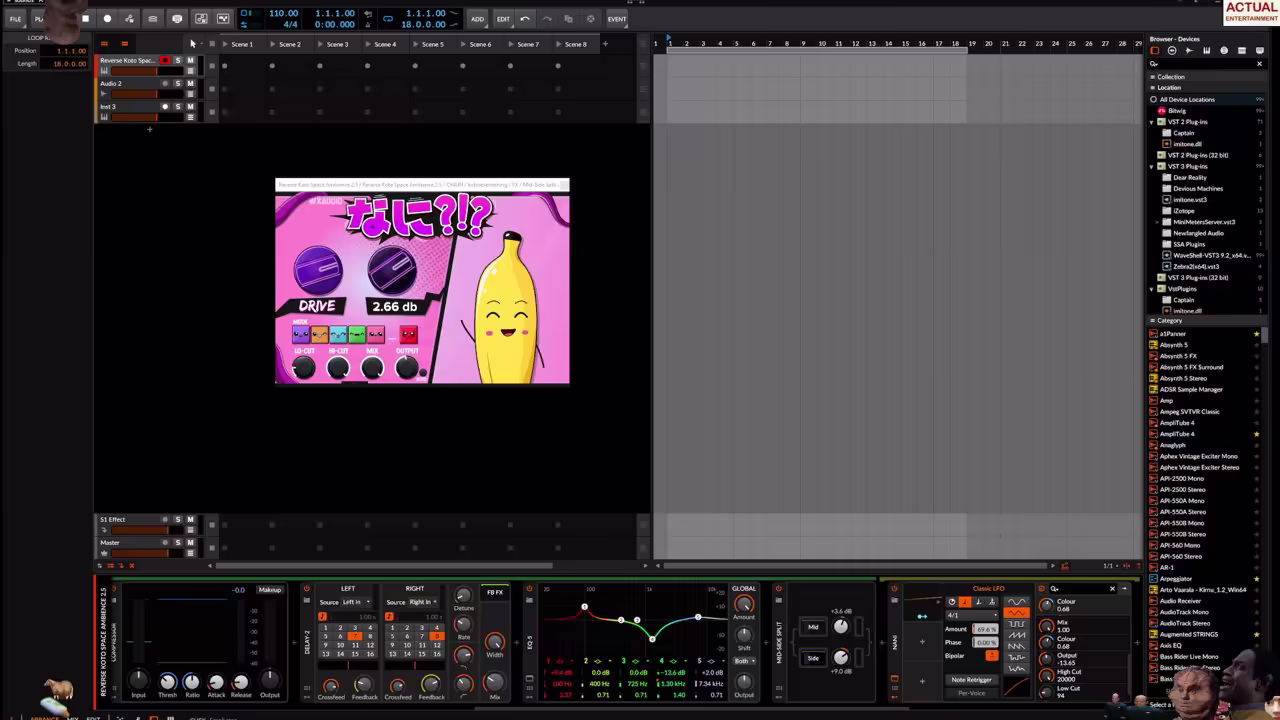This screenshot has width=1280, height=720.
Task: Collapse the VstPlugins folder
Action: click(1152, 289)
